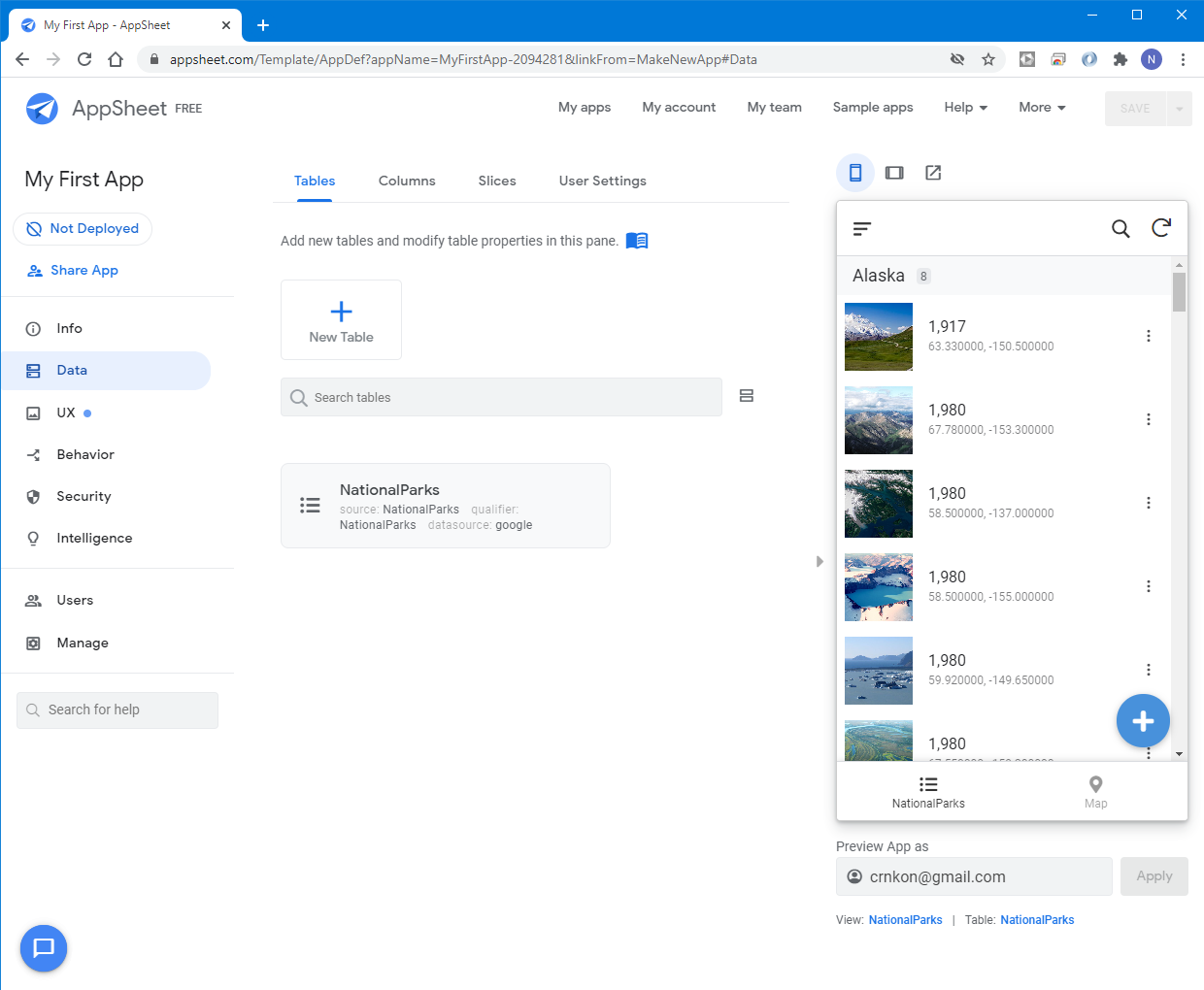The height and width of the screenshot is (990, 1204).
Task: Click the Search tables input field
Action: [501, 398]
